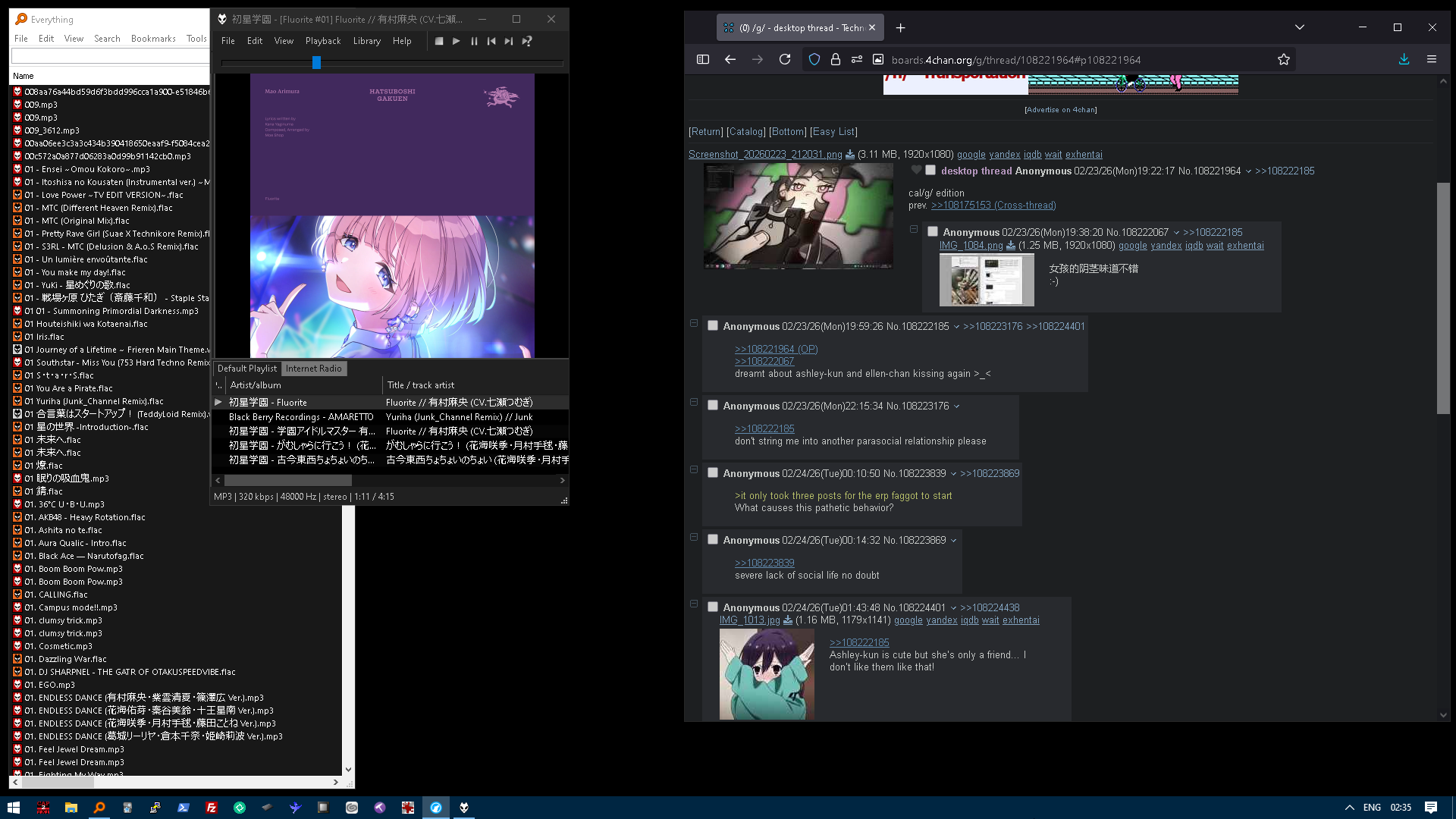Screen dimensions: 1456x819
Task: Open Firefox downloads panel
Action: 1404,59
